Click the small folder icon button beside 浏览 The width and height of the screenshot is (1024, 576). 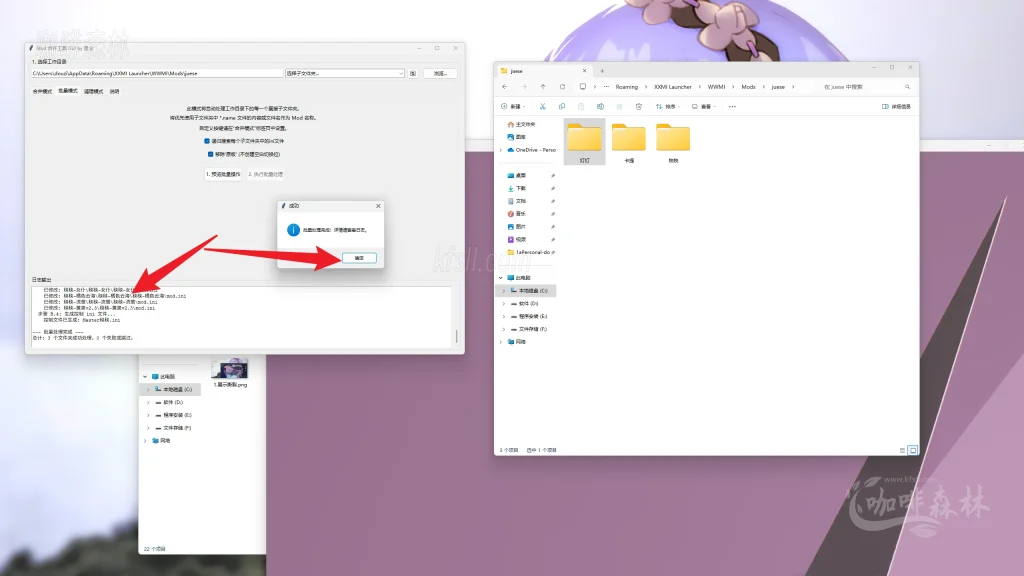[x=413, y=73]
